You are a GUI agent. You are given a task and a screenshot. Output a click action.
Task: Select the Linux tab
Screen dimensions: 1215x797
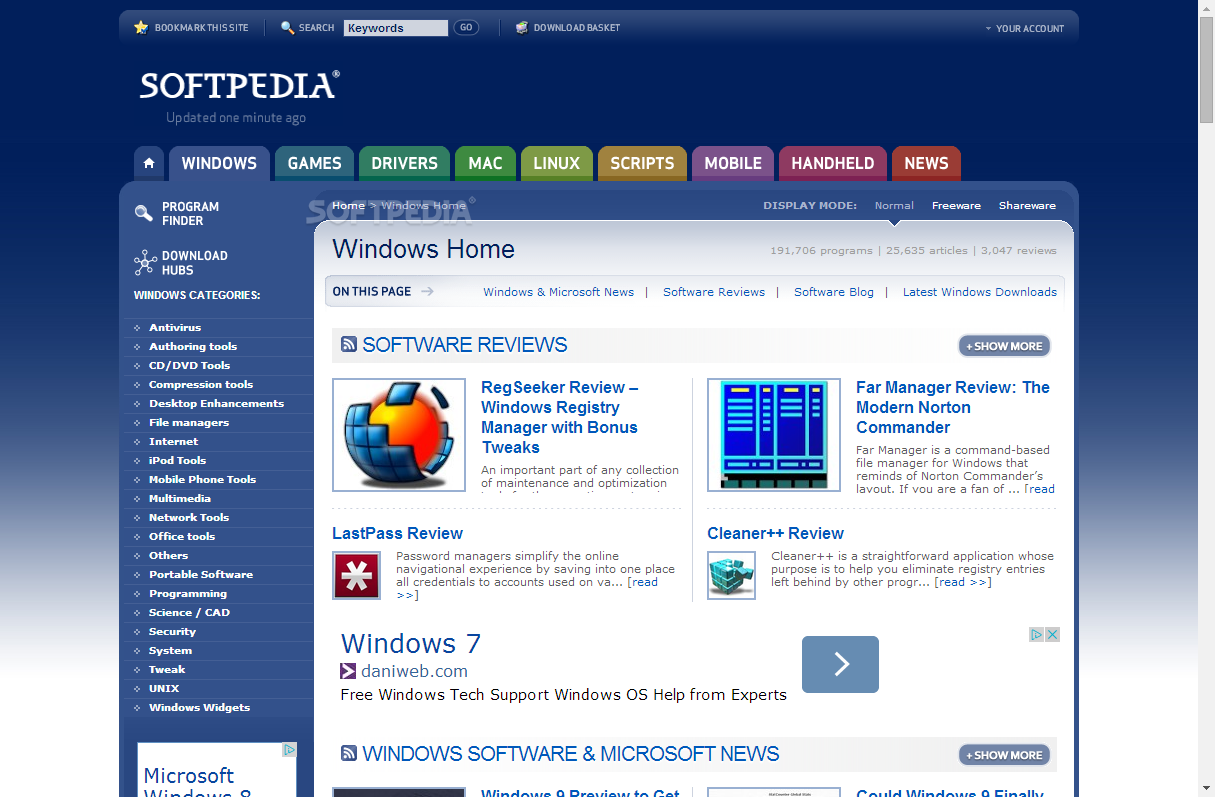(556, 163)
